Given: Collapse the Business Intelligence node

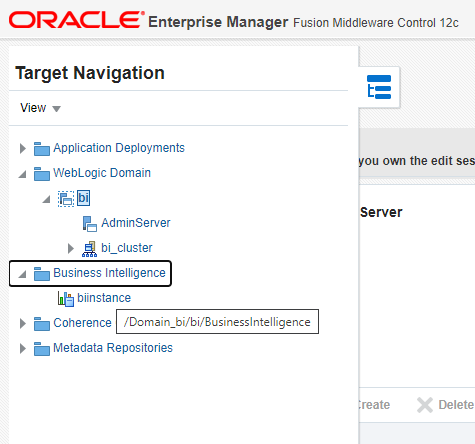Looking at the screenshot, I should [x=22, y=274].
